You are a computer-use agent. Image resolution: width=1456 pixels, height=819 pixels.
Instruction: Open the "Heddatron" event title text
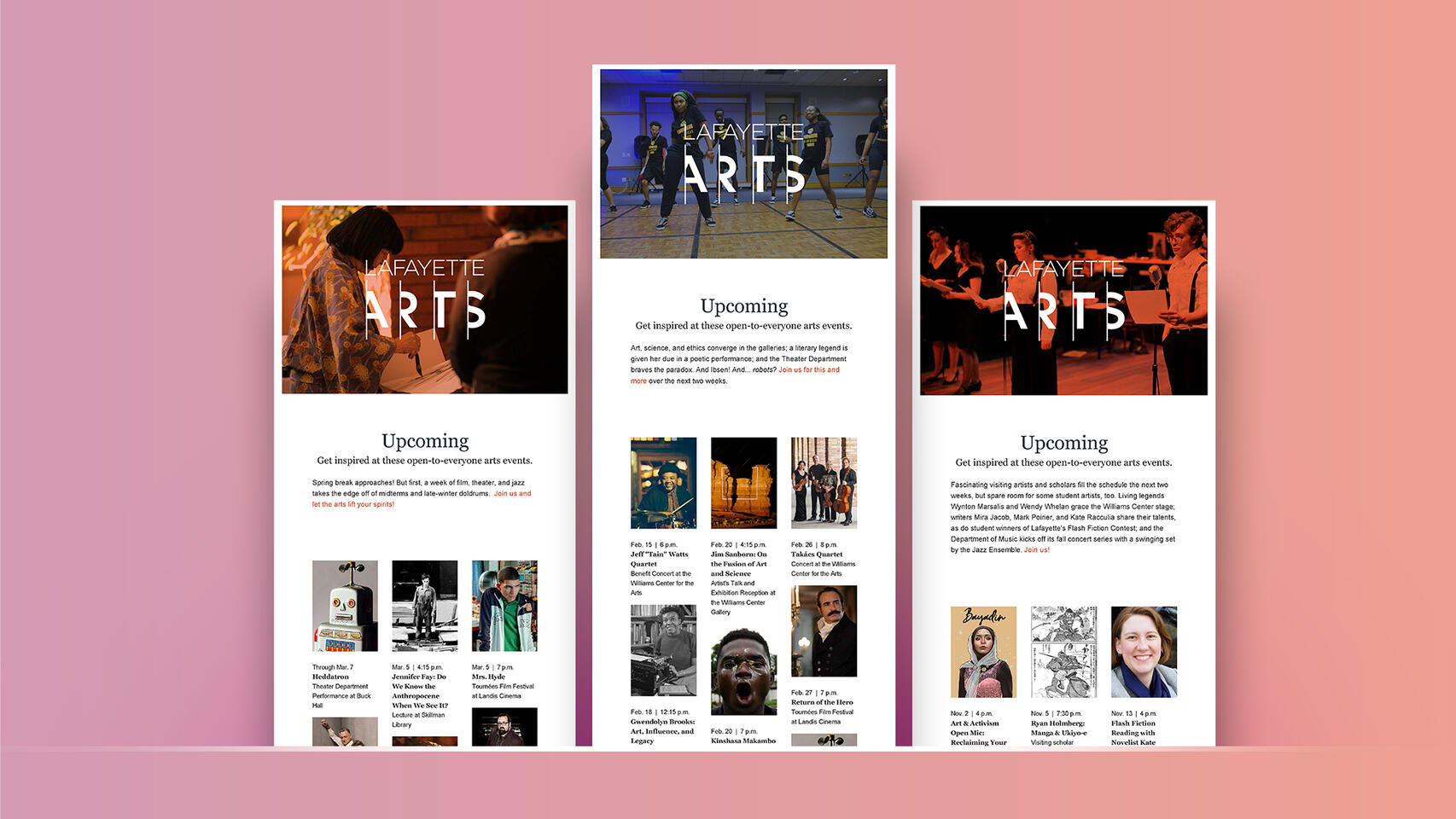pyautogui.click(x=330, y=677)
